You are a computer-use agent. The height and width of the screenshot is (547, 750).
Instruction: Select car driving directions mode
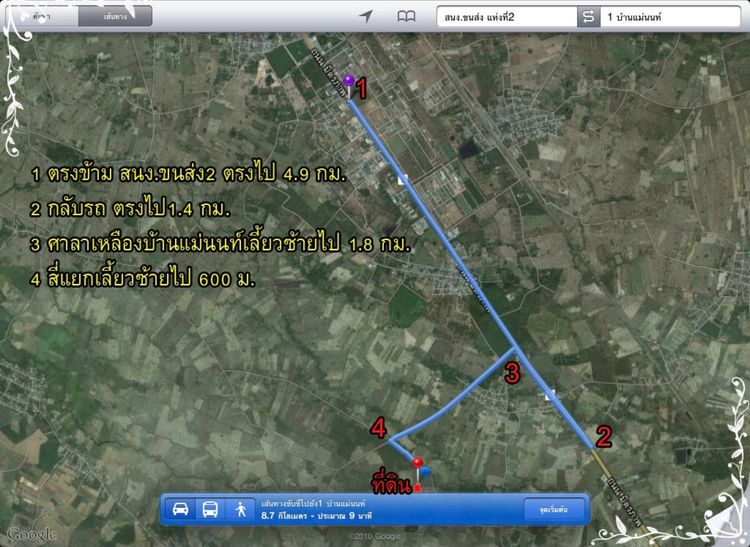pyautogui.click(x=180, y=509)
